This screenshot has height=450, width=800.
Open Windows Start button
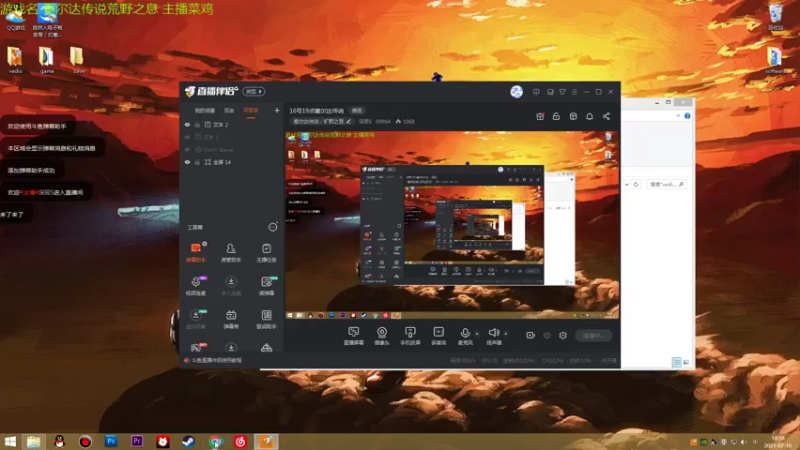click(10, 441)
